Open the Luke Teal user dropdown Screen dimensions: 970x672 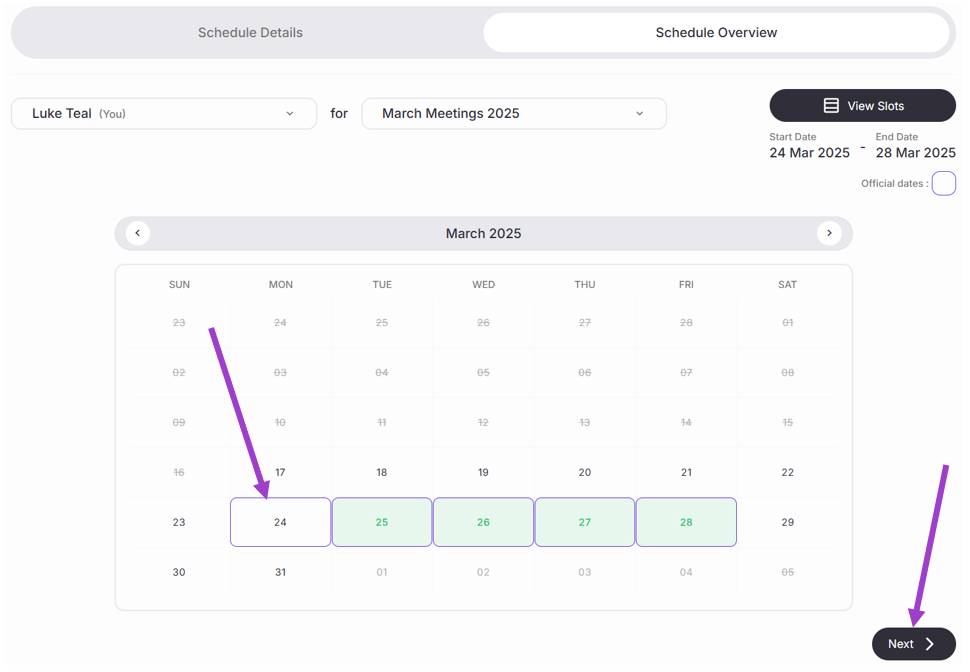tap(164, 114)
